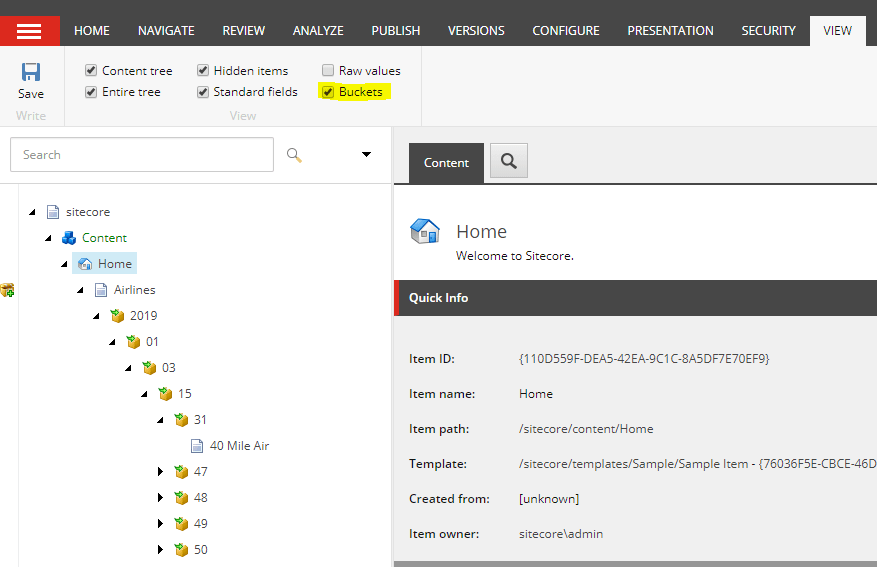Image resolution: width=877 pixels, height=567 pixels.
Task: Collapse the sitecore root node
Action: pos(32,212)
